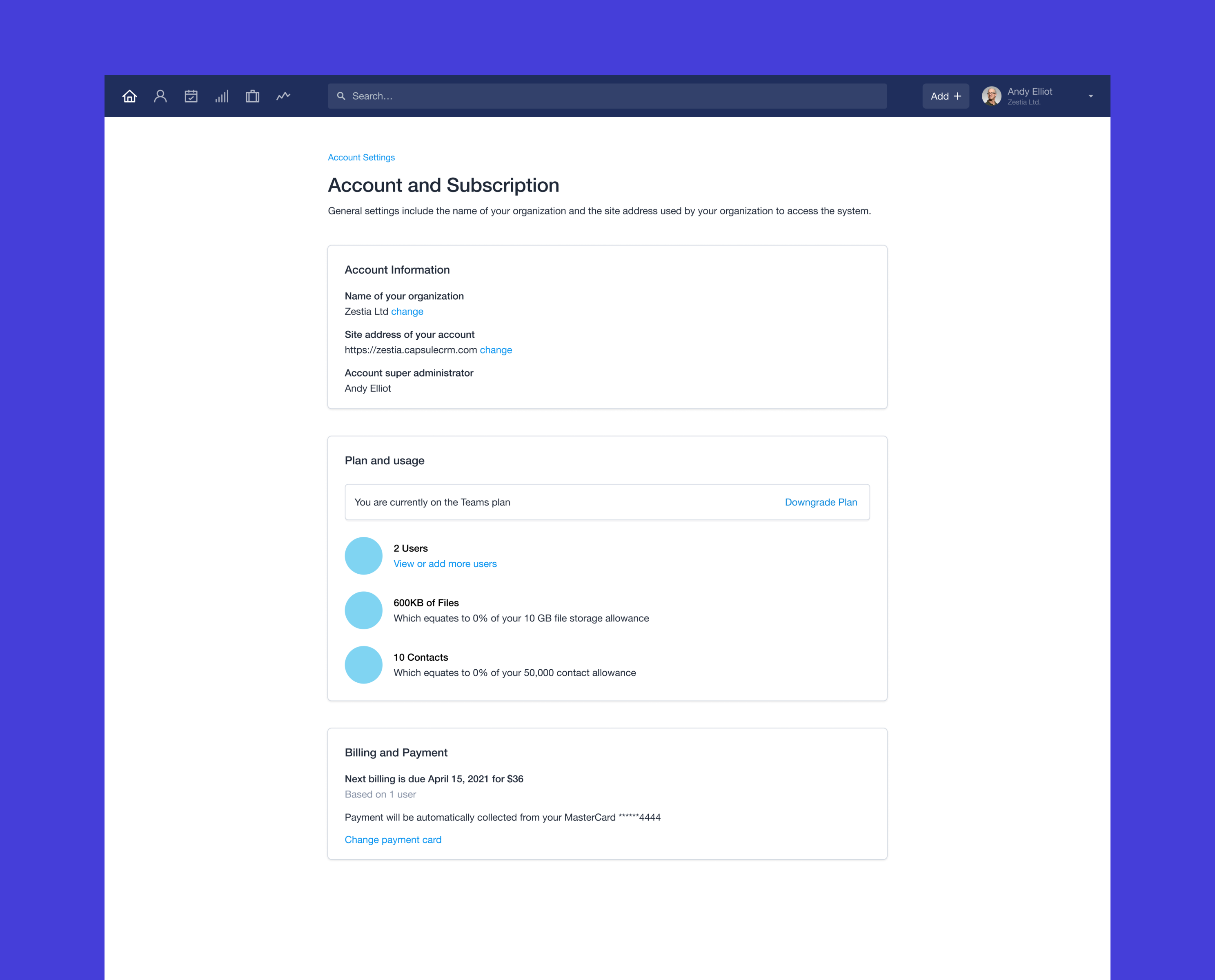Click the Contacts usage circle indicator
Image resolution: width=1215 pixels, height=980 pixels.
pos(363,664)
